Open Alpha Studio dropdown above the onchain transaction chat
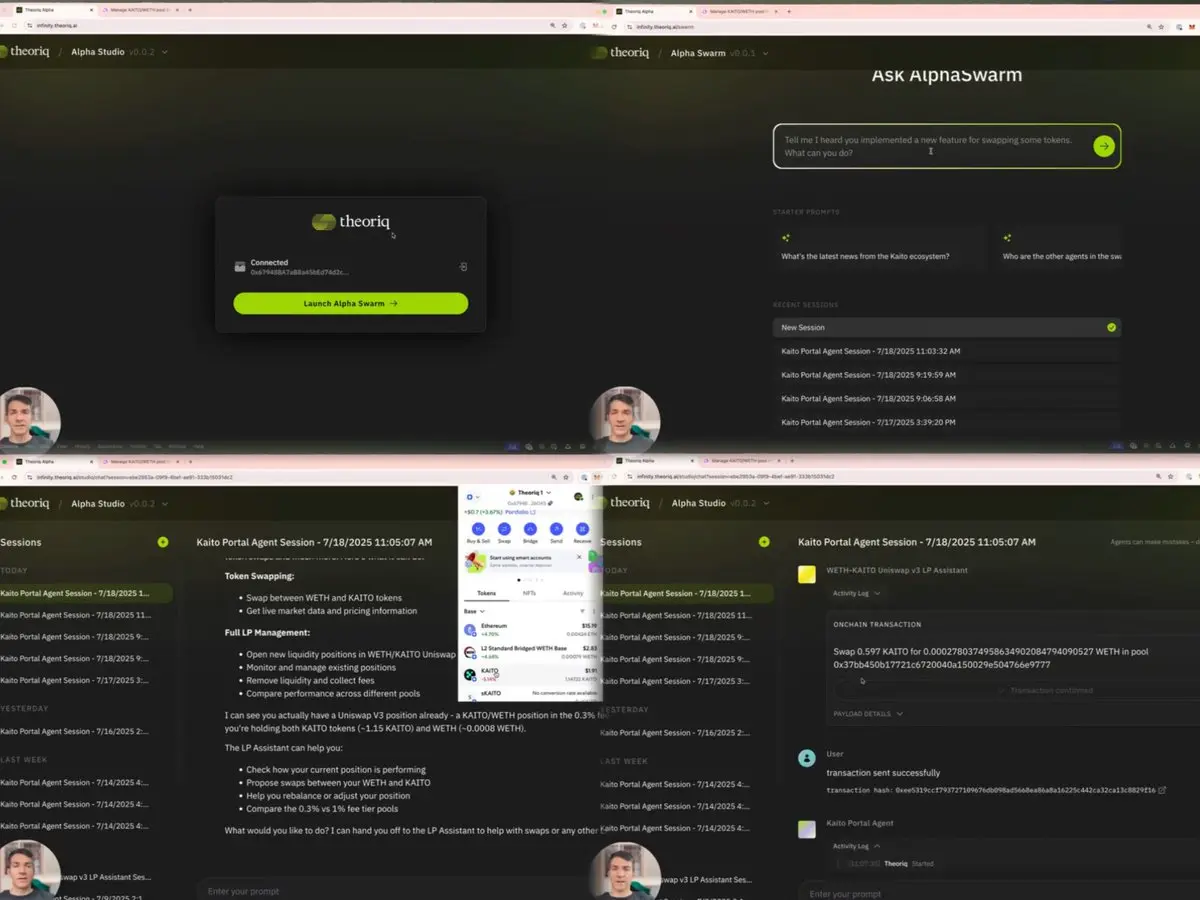This screenshot has height=900, width=1200. click(x=720, y=504)
